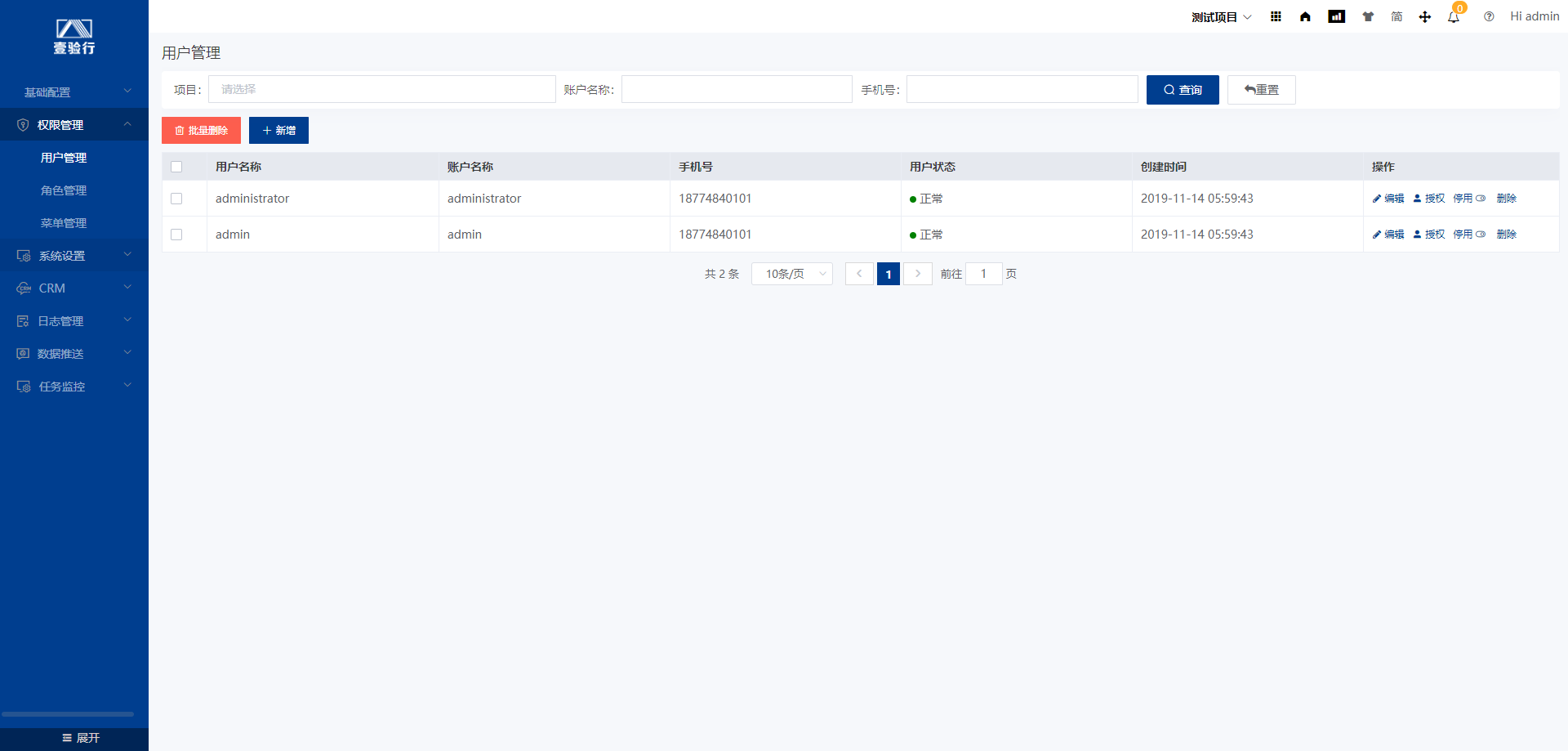Select page 1 in pagination
Image resolution: width=1568 pixels, height=751 pixels.
coord(889,274)
